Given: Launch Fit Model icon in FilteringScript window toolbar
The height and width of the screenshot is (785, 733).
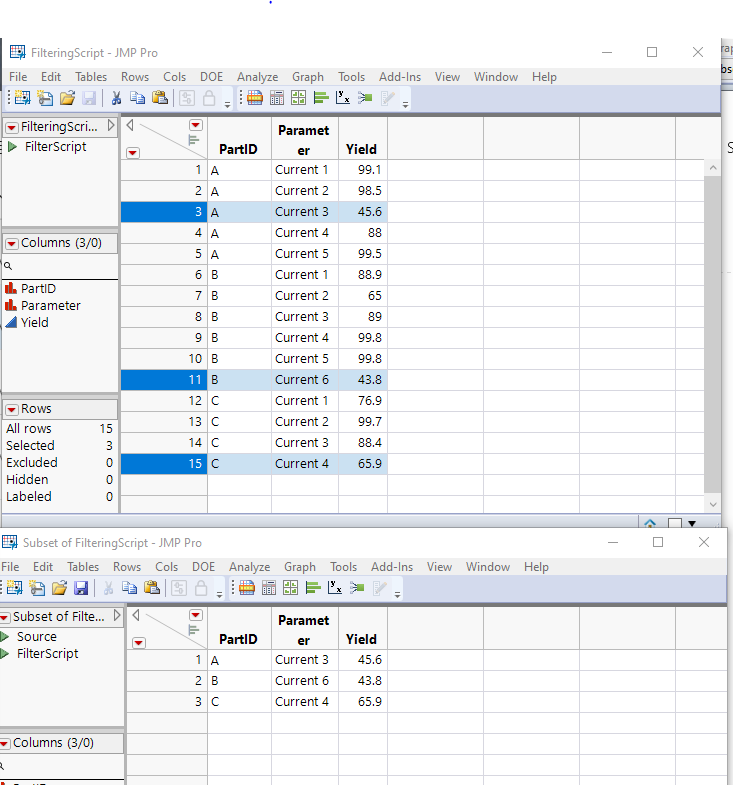Looking at the screenshot, I should [365, 98].
